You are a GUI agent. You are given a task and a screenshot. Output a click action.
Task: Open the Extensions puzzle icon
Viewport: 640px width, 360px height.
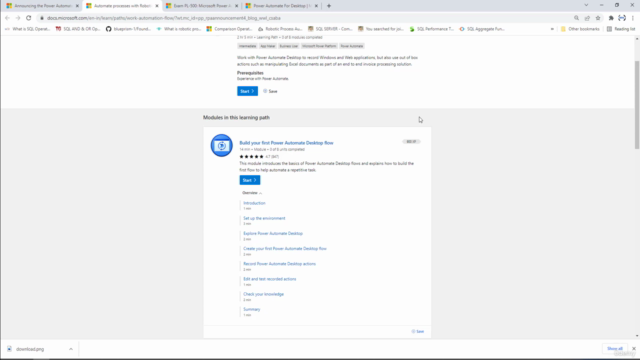coord(611,18)
